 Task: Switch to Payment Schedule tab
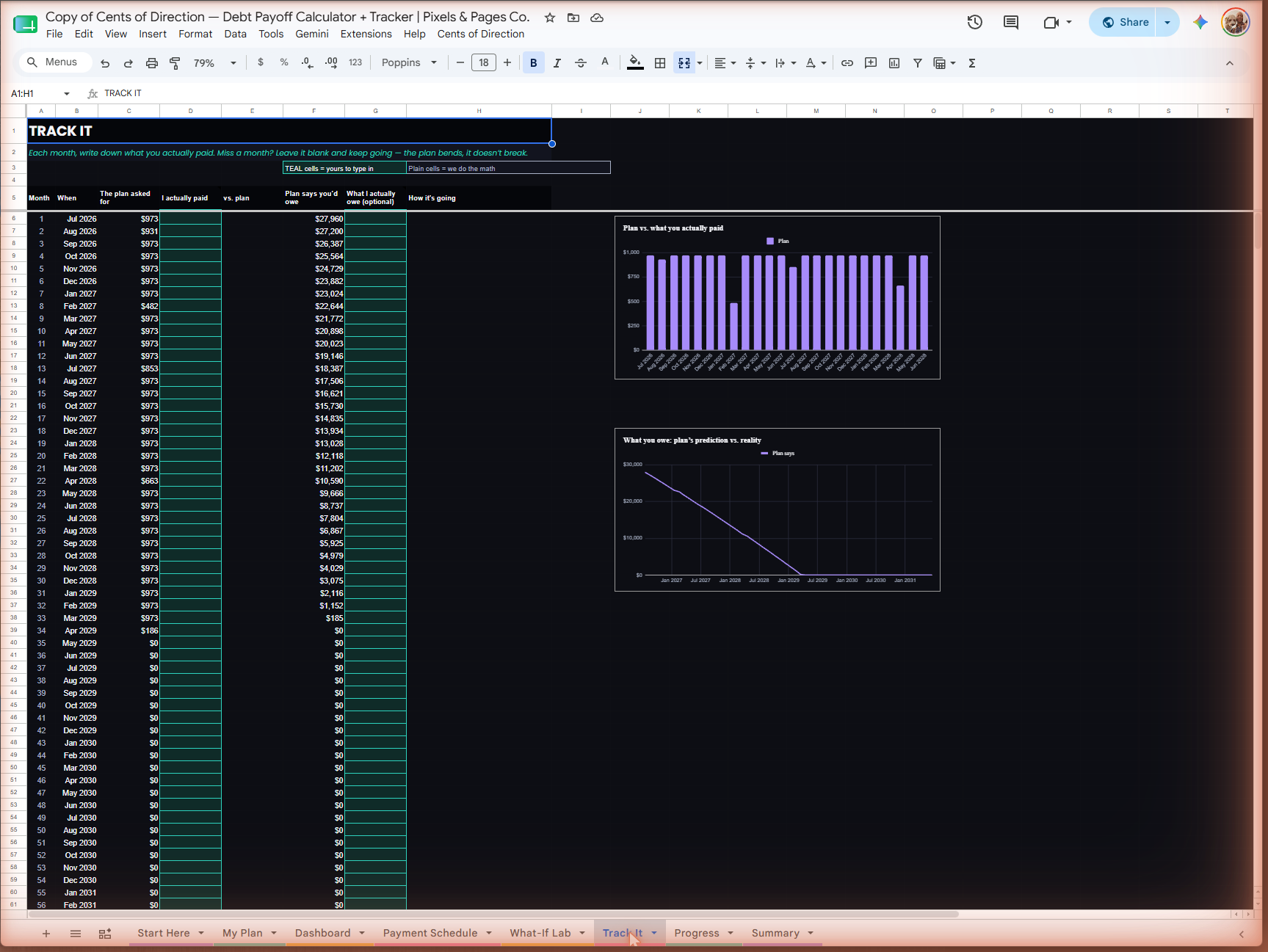coord(430,933)
